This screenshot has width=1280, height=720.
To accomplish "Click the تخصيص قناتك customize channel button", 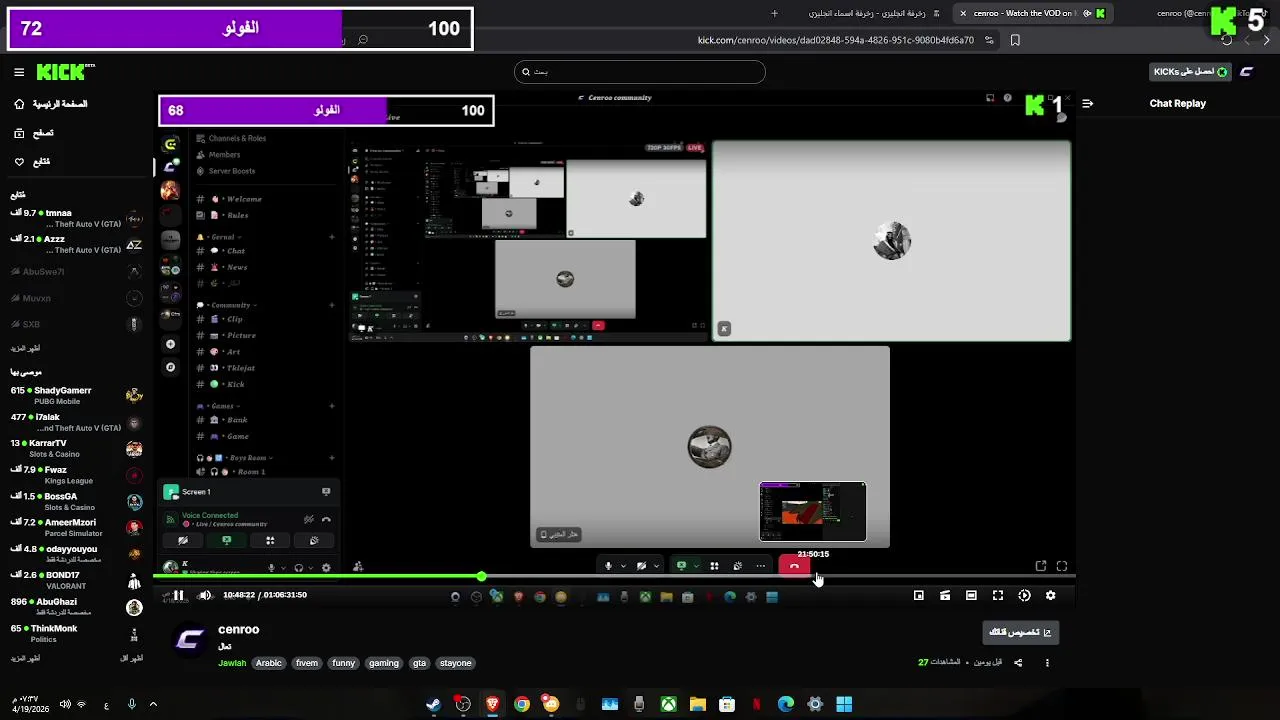I will [1020, 633].
